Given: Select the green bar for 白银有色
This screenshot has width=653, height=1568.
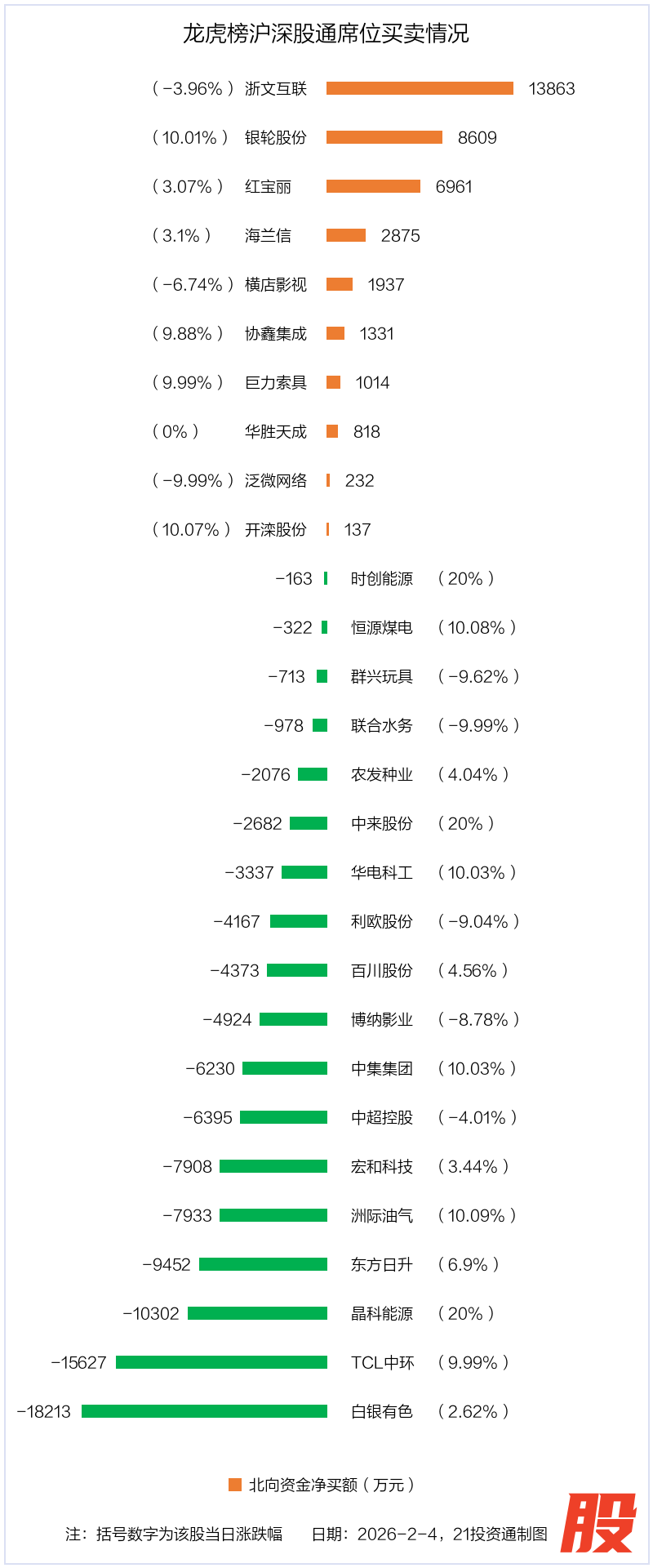Looking at the screenshot, I should point(204,1411).
